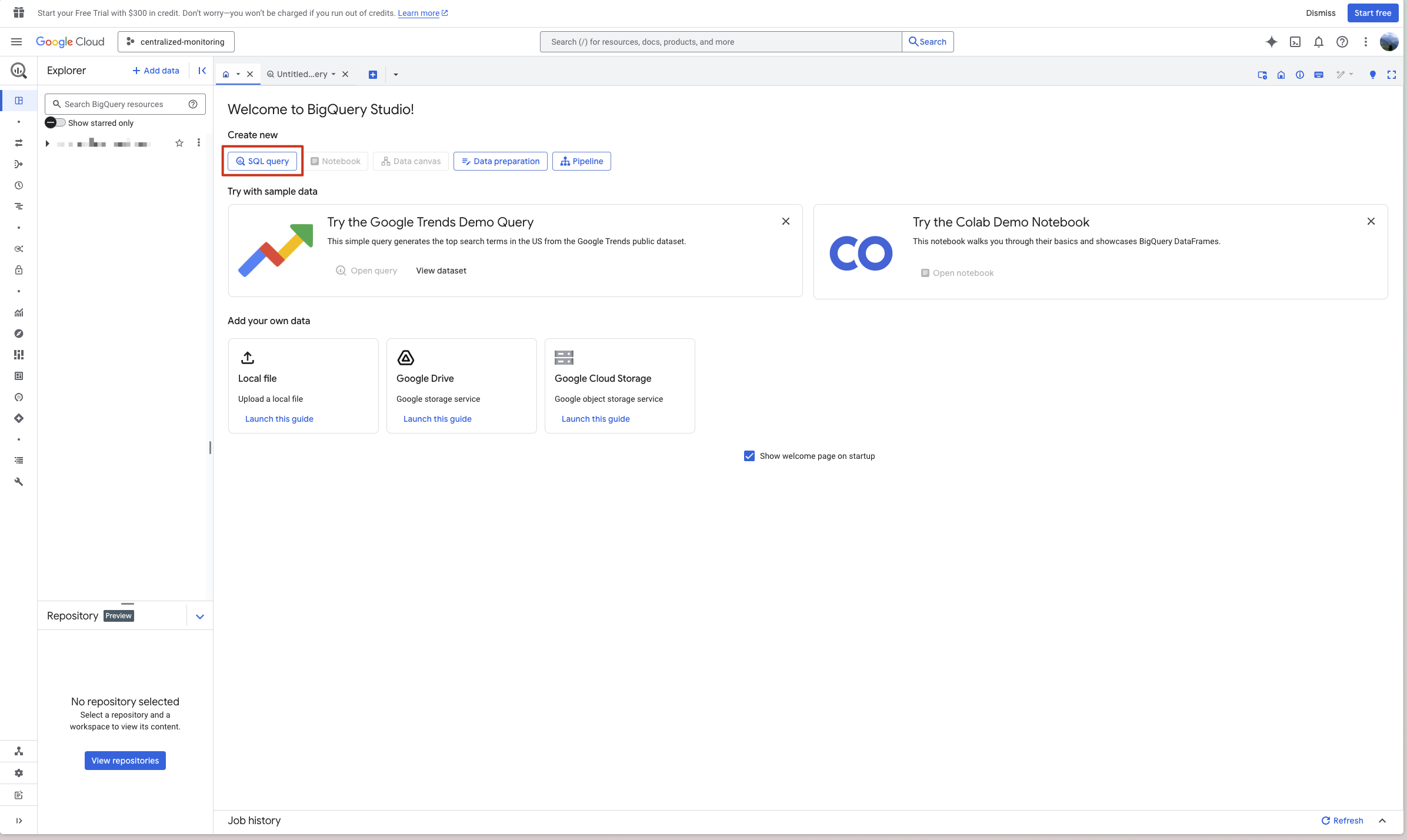Launch the Google Cloud Storage guide

point(596,419)
